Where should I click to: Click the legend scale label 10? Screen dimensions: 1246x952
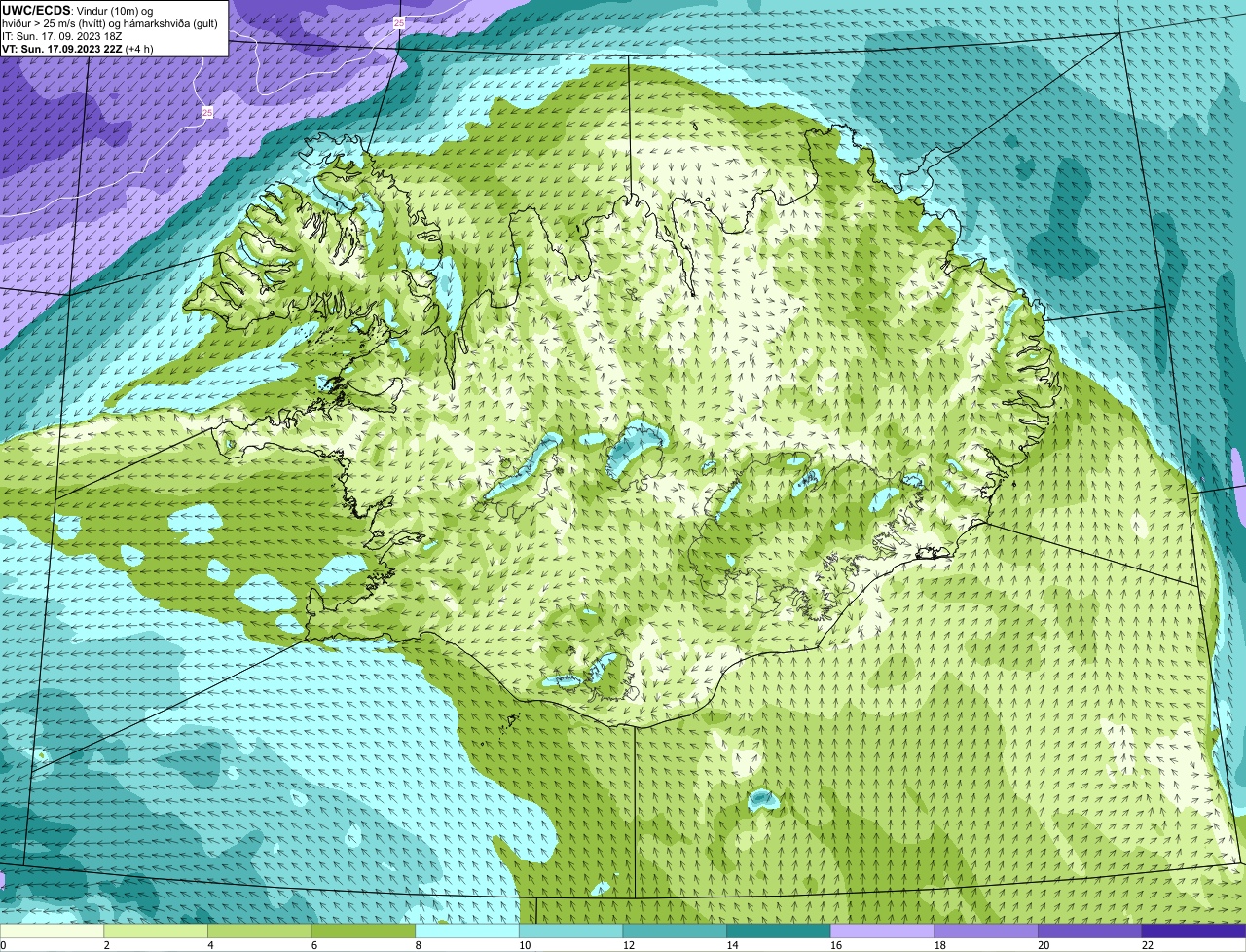pyautogui.click(x=525, y=945)
